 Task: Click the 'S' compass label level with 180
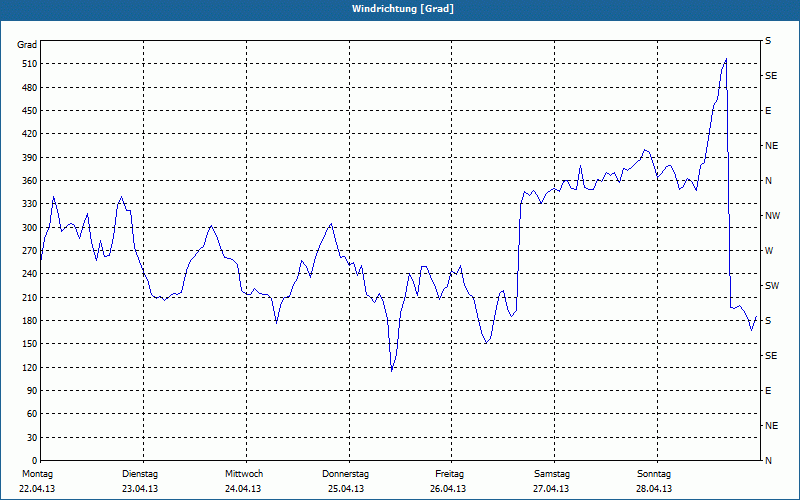point(768,320)
